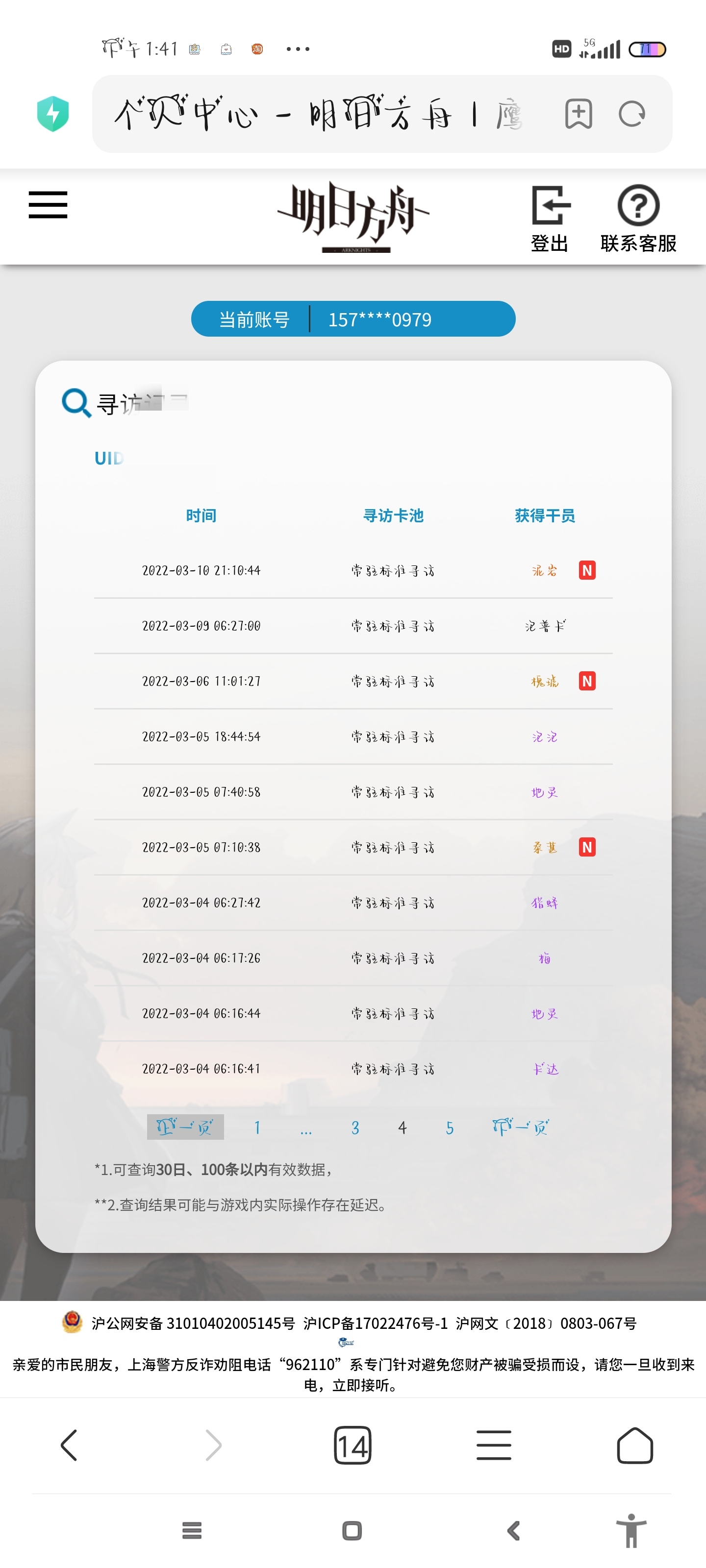Tap police badge registration icon
This screenshot has height=1568, width=706.
pyautogui.click(x=73, y=1322)
